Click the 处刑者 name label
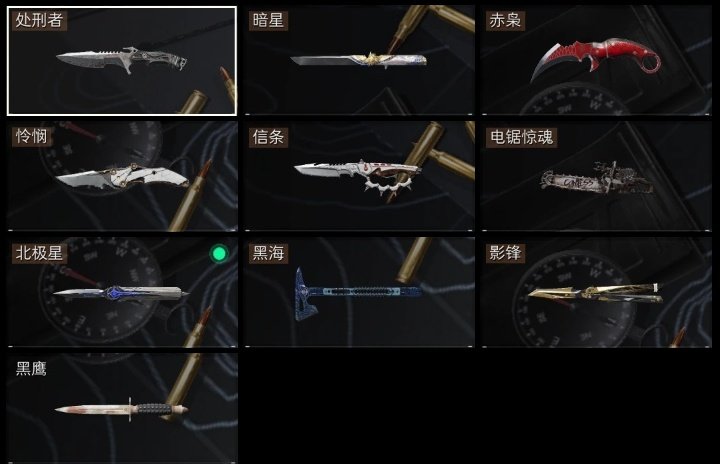 (x=39, y=20)
